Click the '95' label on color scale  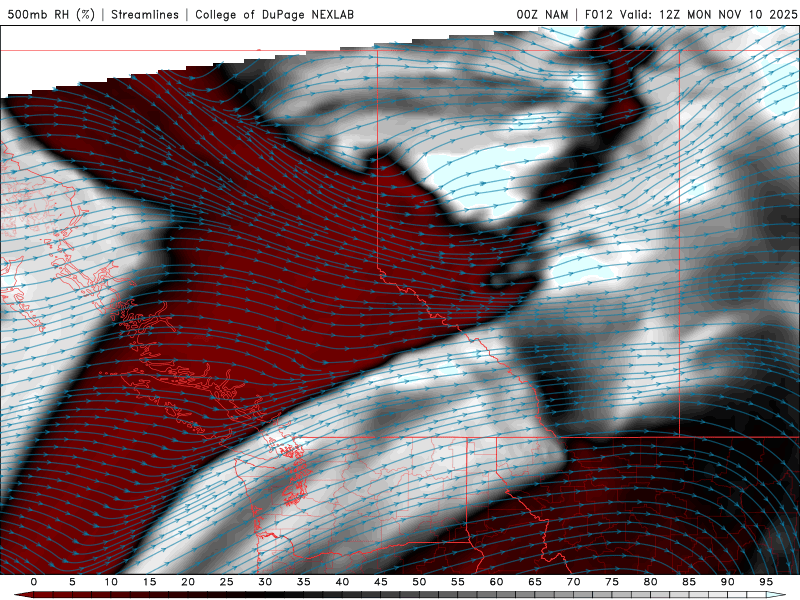766,582
